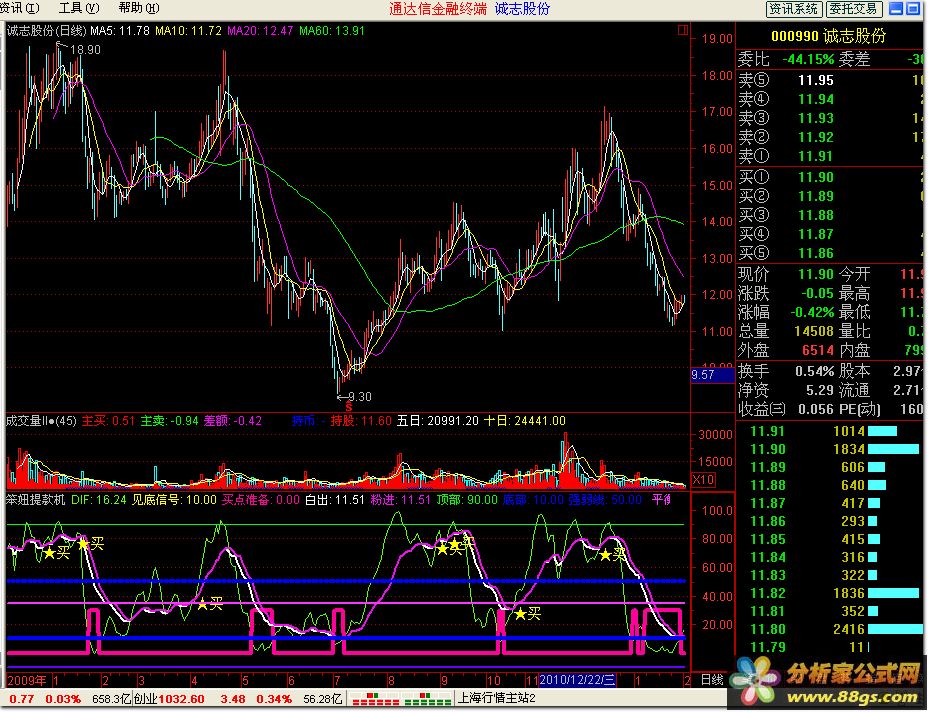Image resolution: width=929 pixels, height=712 pixels.
Task: Click the 换手 value 0.54%
Action: point(814,371)
